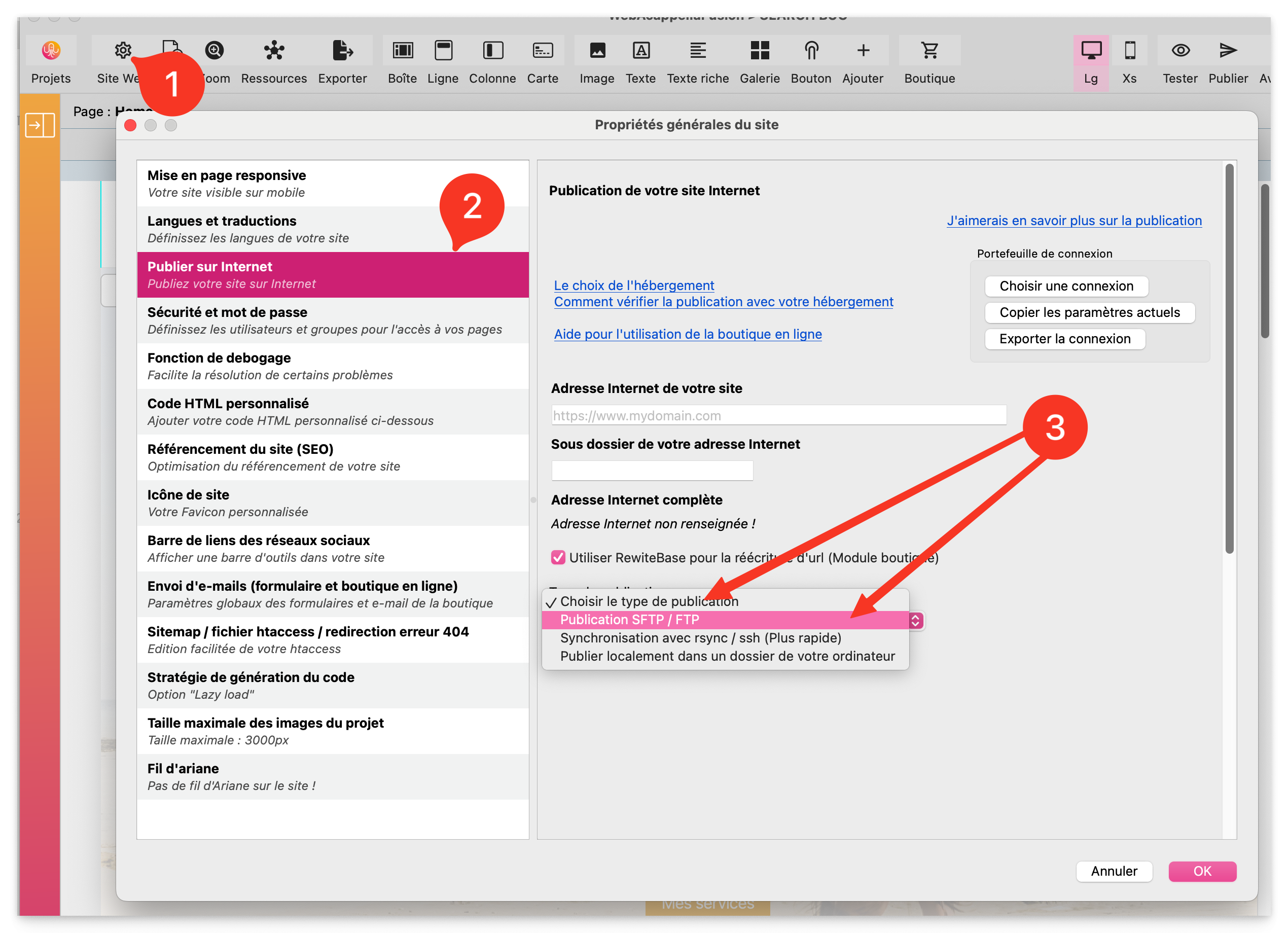Add a Galerie element
Viewport: 1288px width, 933px height.
759,51
